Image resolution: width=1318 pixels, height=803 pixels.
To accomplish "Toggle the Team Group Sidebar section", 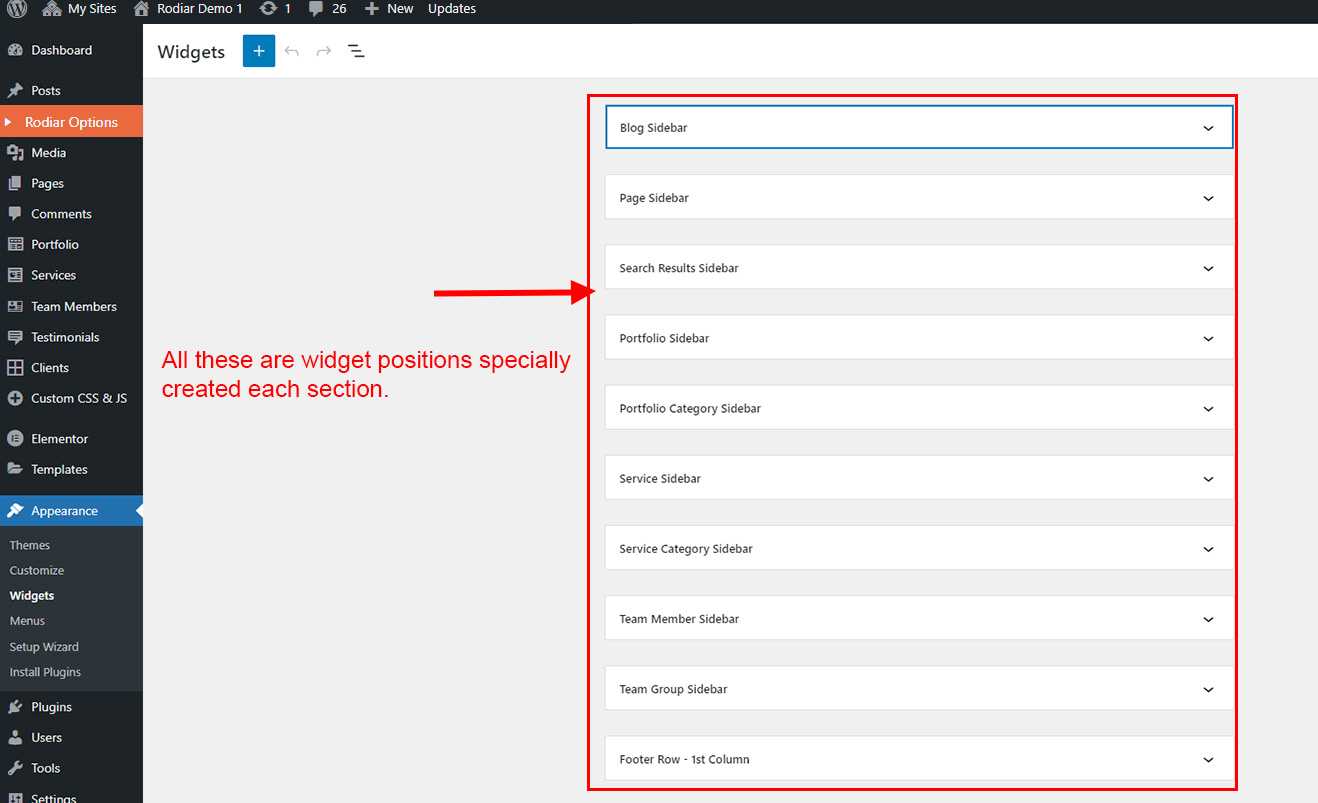I will pos(1208,689).
